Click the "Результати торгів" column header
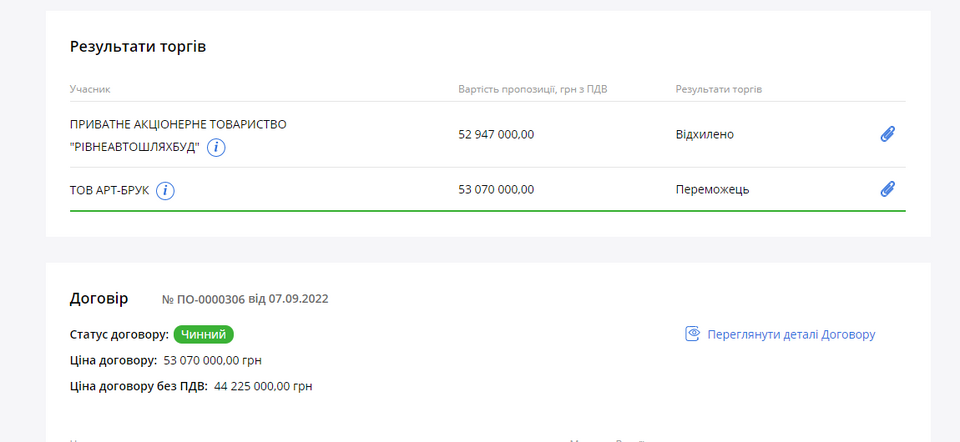Viewport: 960px width, 442px height. coord(718,89)
